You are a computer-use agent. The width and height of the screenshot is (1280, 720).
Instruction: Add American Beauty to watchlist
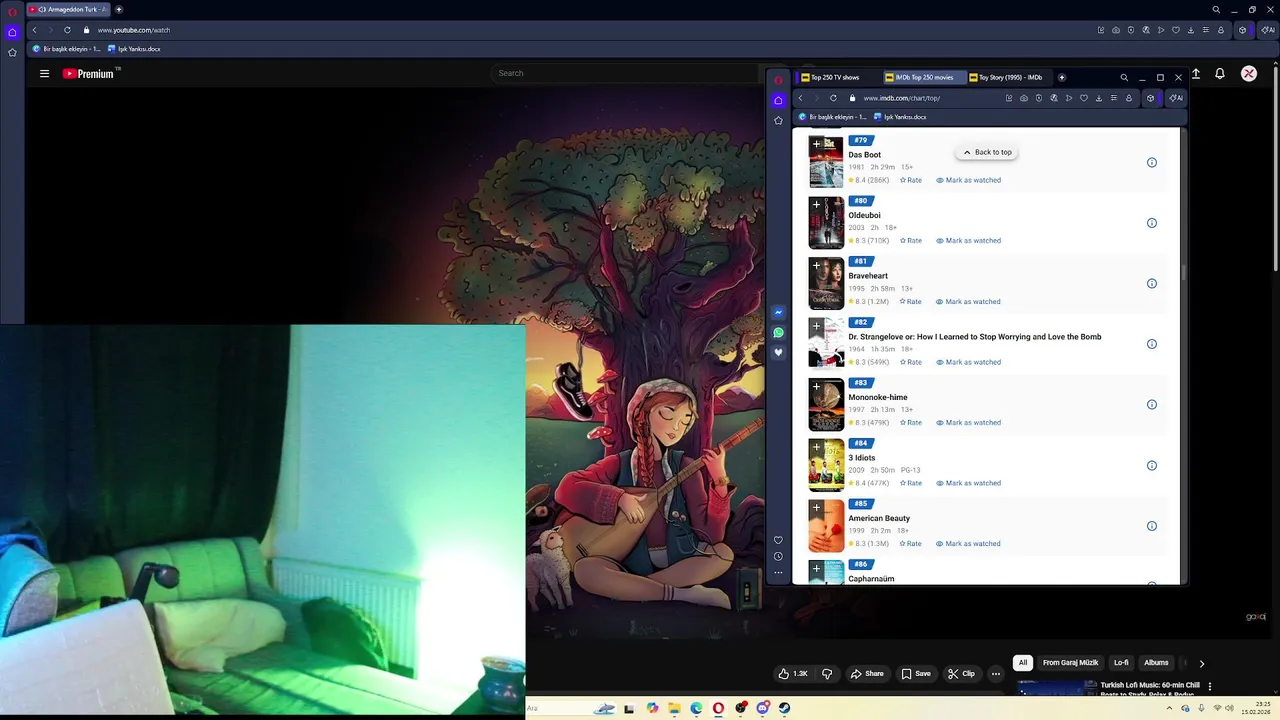(x=816, y=508)
